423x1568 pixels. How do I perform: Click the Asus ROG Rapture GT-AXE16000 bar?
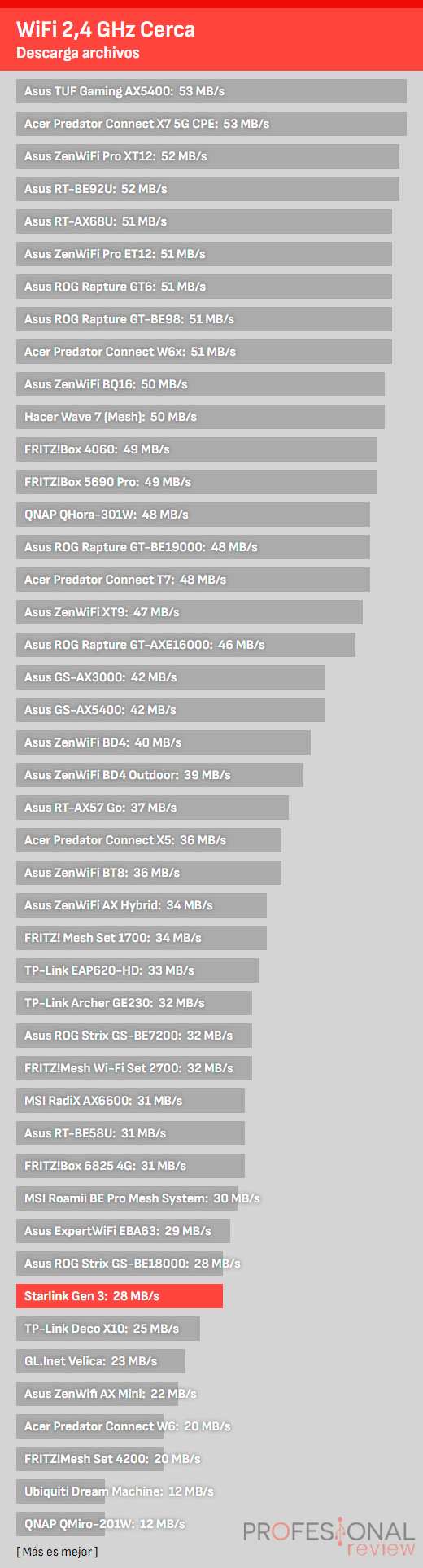click(x=185, y=645)
